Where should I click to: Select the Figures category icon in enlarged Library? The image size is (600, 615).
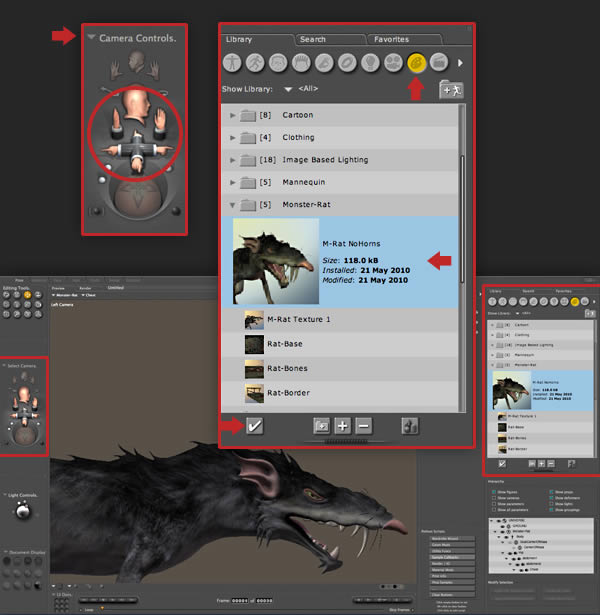coord(232,63)
